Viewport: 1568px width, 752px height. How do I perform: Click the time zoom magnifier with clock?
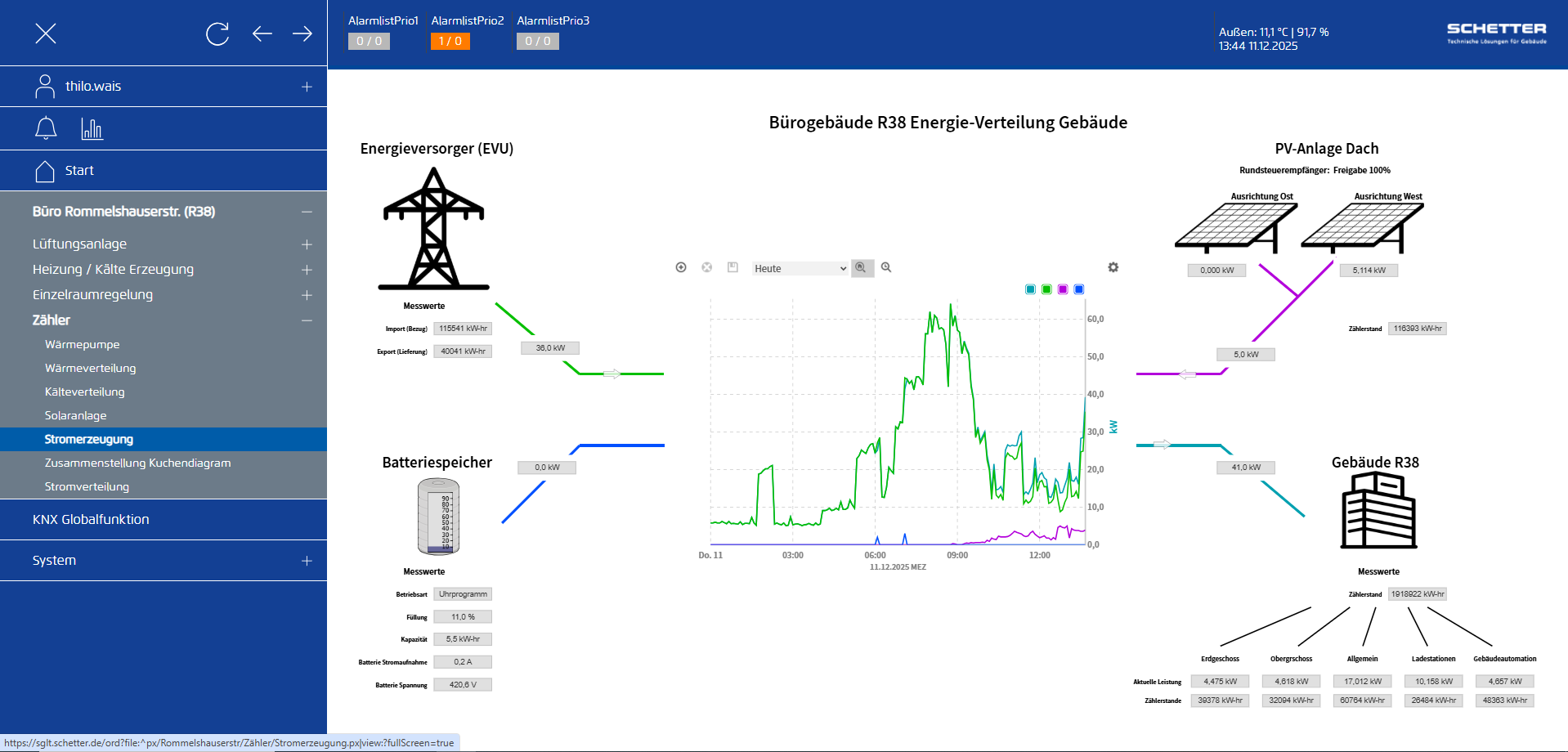pos(862,268)
